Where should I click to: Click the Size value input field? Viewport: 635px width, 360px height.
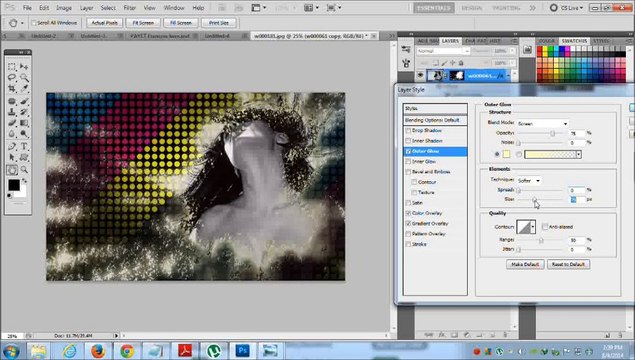click(x=577, y=200)
